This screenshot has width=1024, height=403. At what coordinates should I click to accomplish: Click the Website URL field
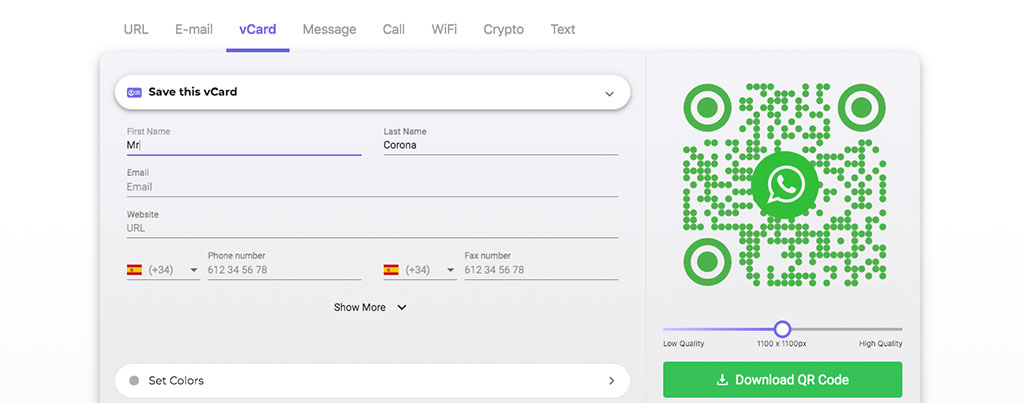372,229
